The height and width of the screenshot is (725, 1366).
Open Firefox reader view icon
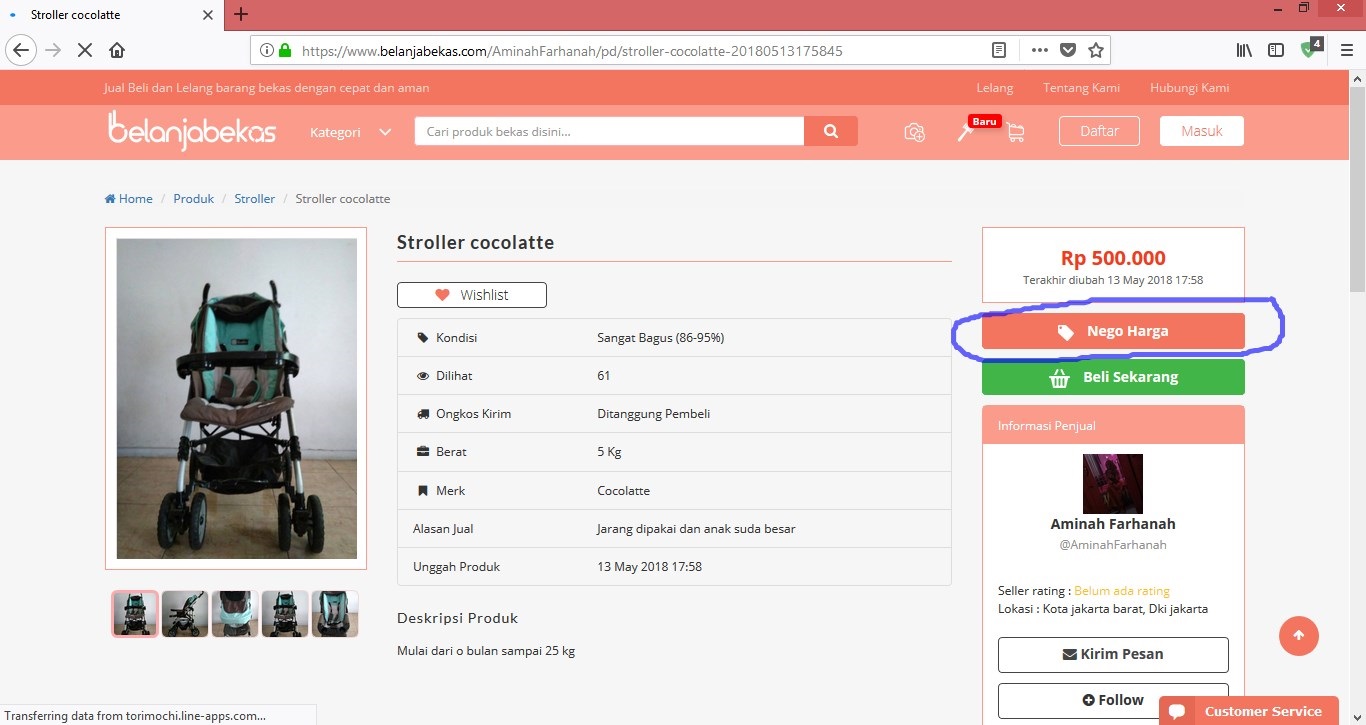pyautogui.click(x=998, y=50)
